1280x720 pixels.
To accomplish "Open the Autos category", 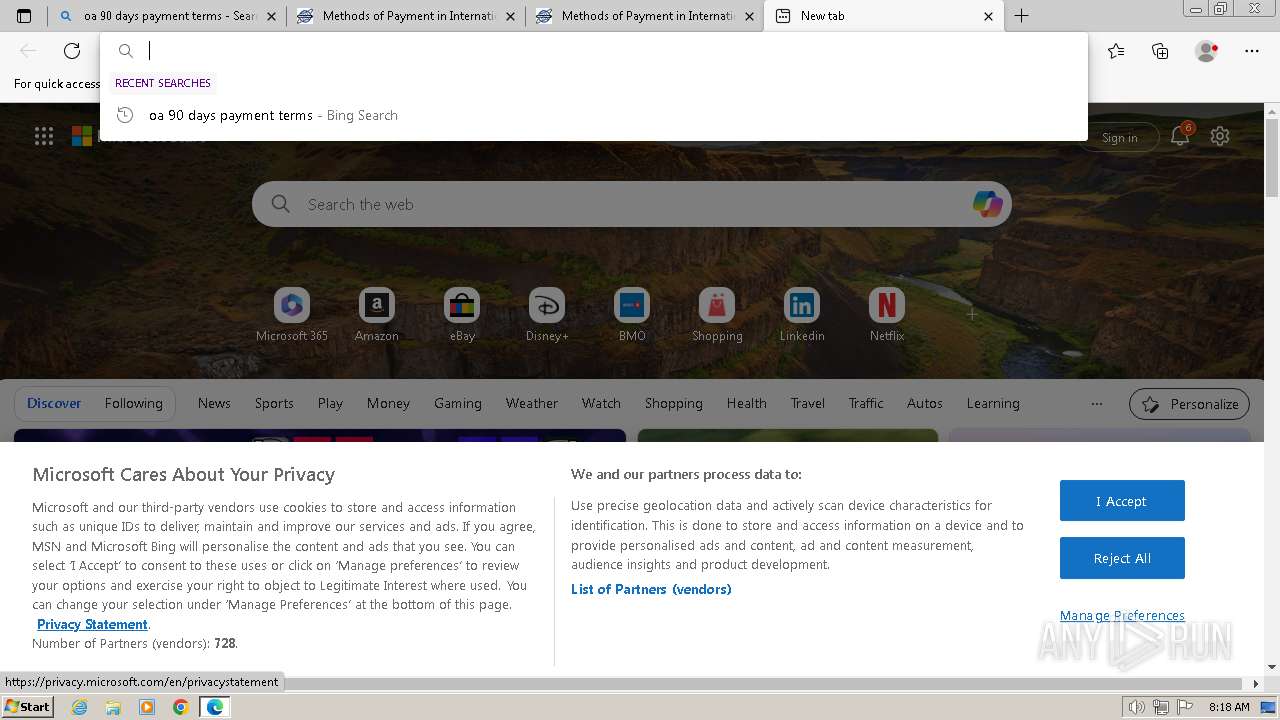I will (925, 403).
